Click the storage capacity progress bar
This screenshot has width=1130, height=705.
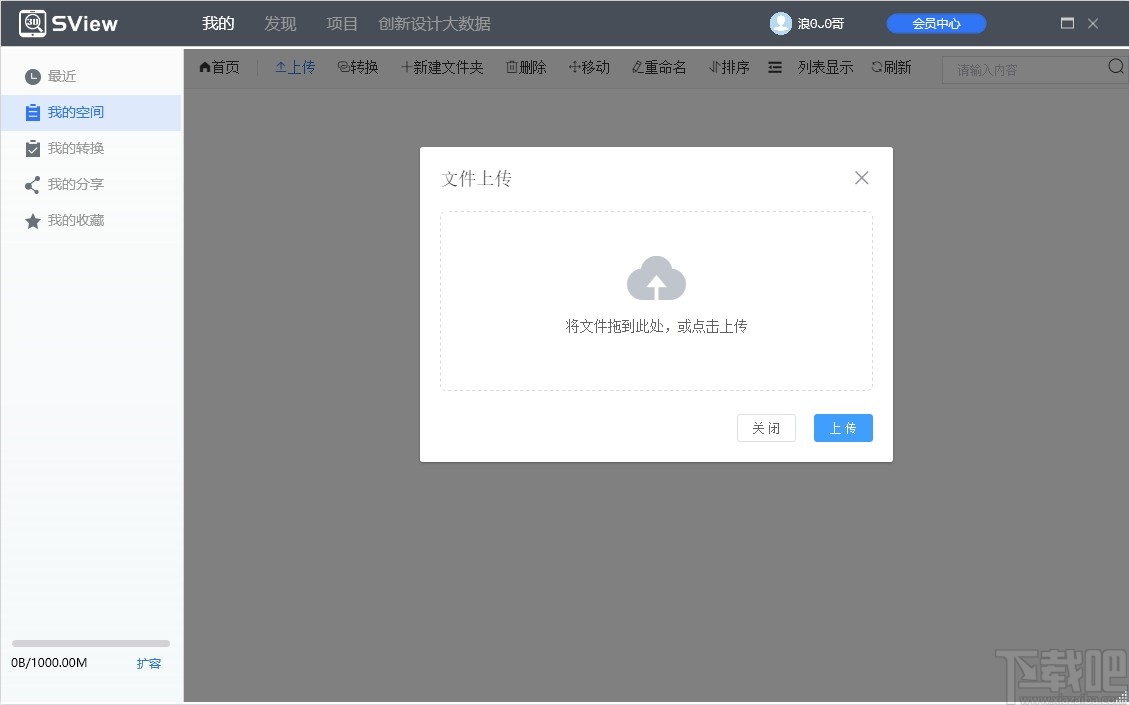pyautogui.click(x=90, y=643)
